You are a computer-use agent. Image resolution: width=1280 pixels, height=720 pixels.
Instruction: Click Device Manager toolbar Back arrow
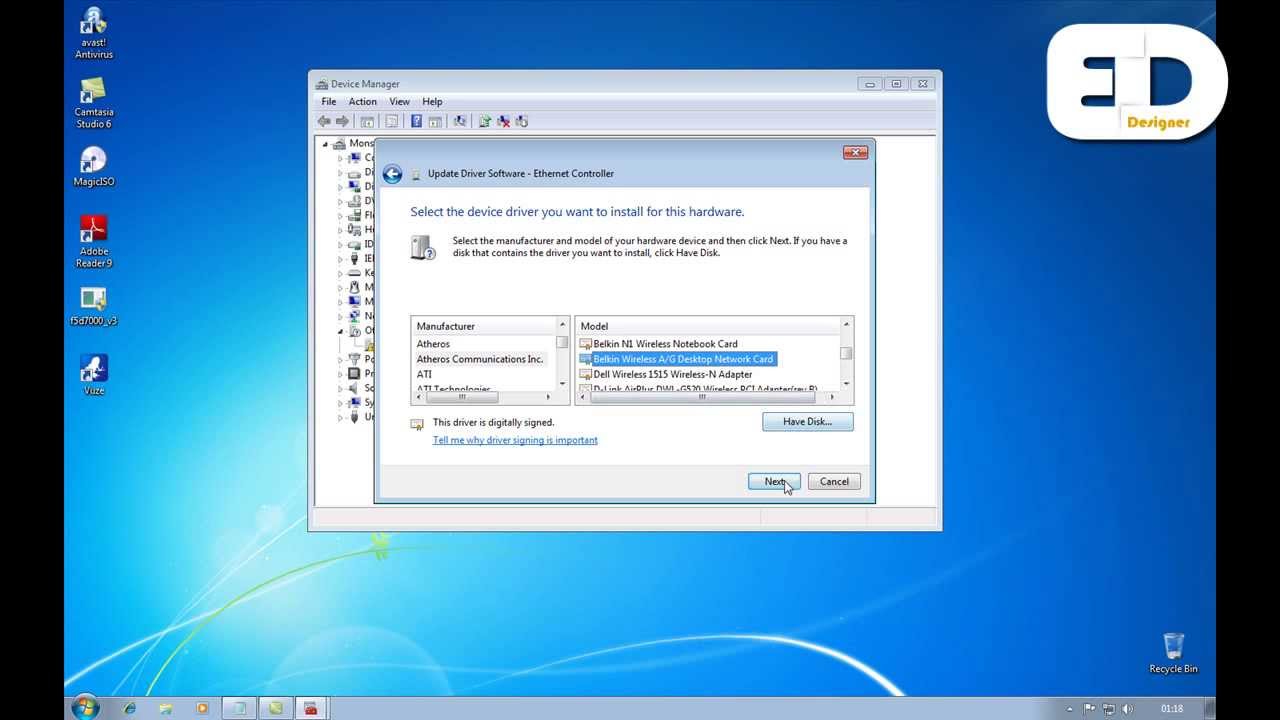click(324, 121)
